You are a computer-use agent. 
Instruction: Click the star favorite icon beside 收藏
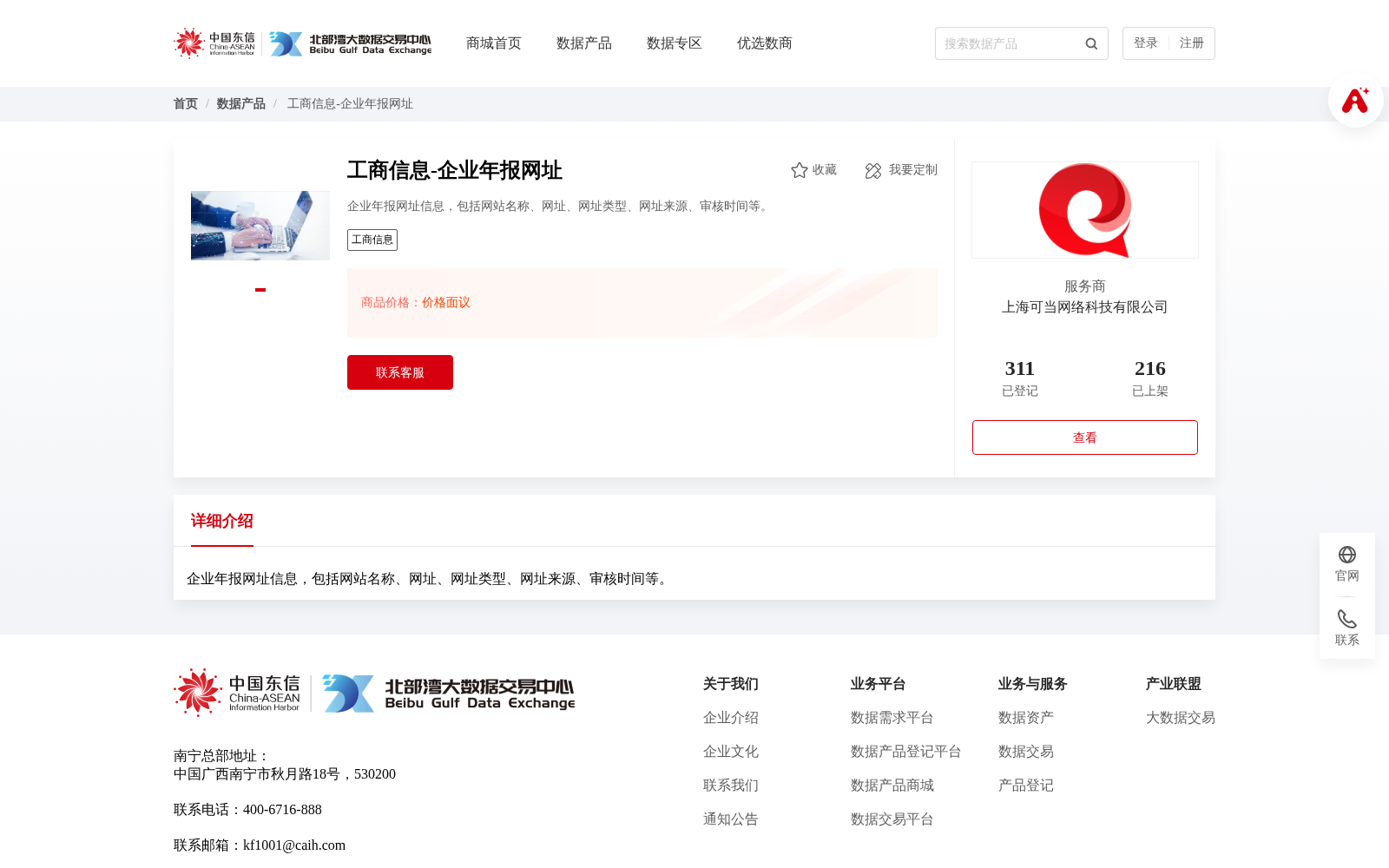click(x=800, y=170)
